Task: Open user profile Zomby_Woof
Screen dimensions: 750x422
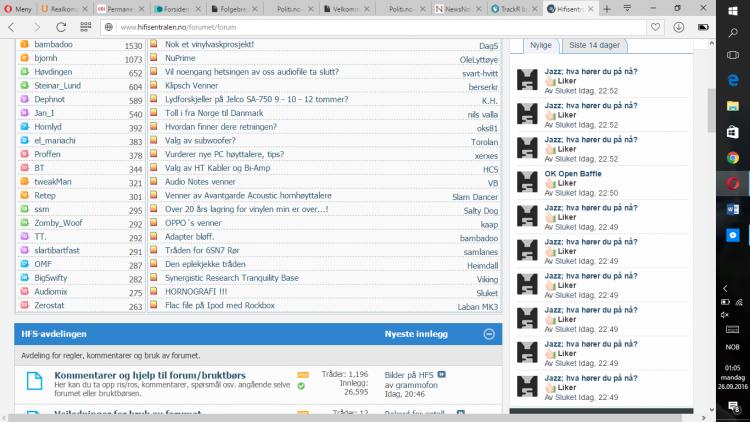Action: pos(58,223)
